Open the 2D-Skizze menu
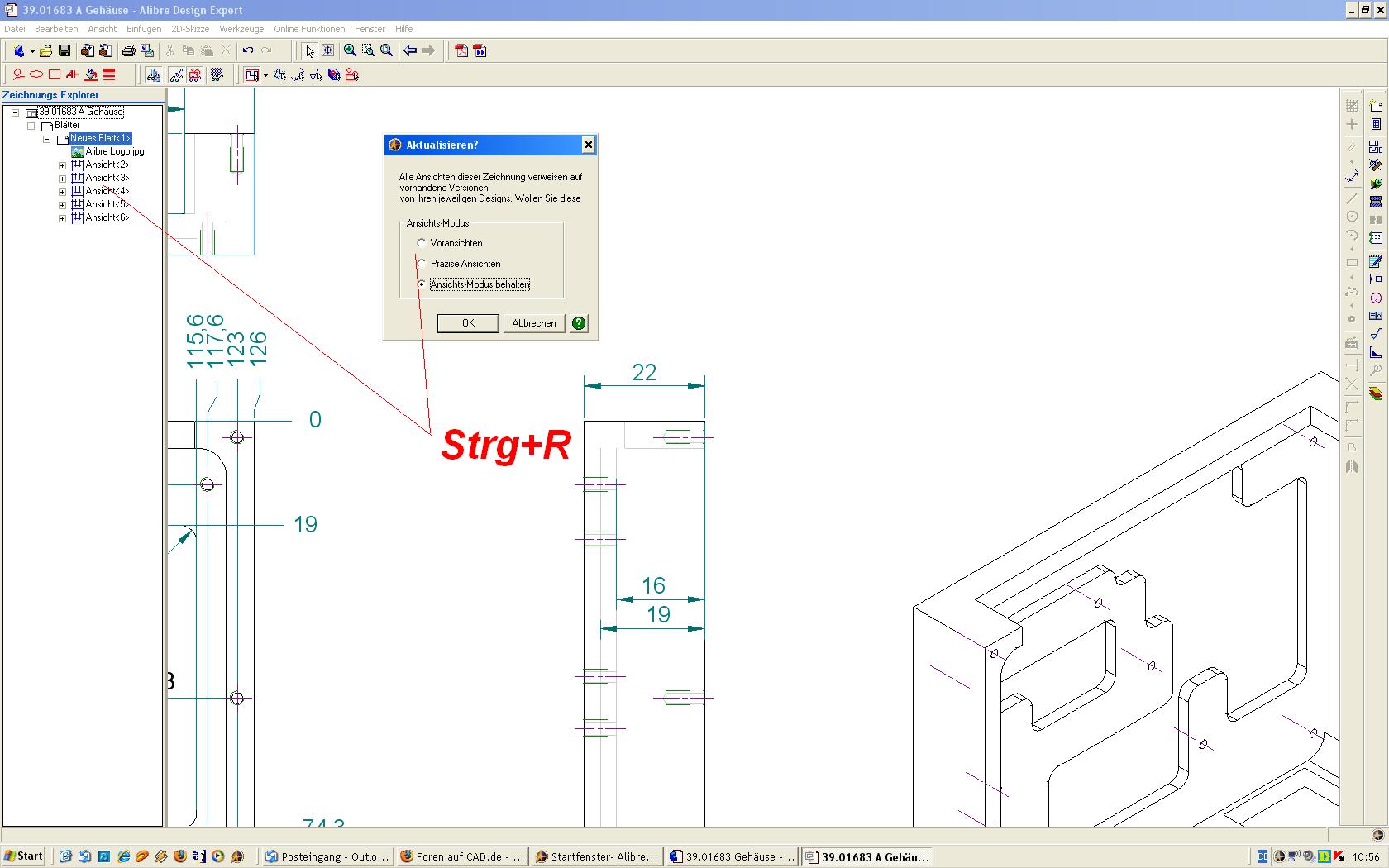The height and width of the screenshot is (868, 1389). pyautogui.click(x=190, y=29)
